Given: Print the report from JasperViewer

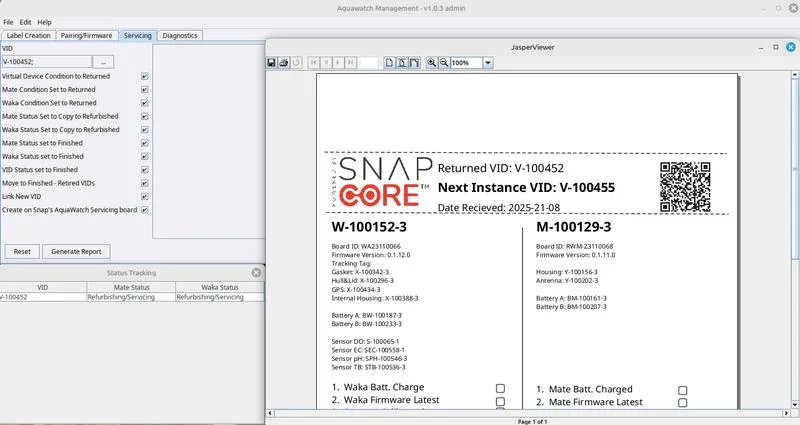Looking at the screenshot, I should (284, 62).
